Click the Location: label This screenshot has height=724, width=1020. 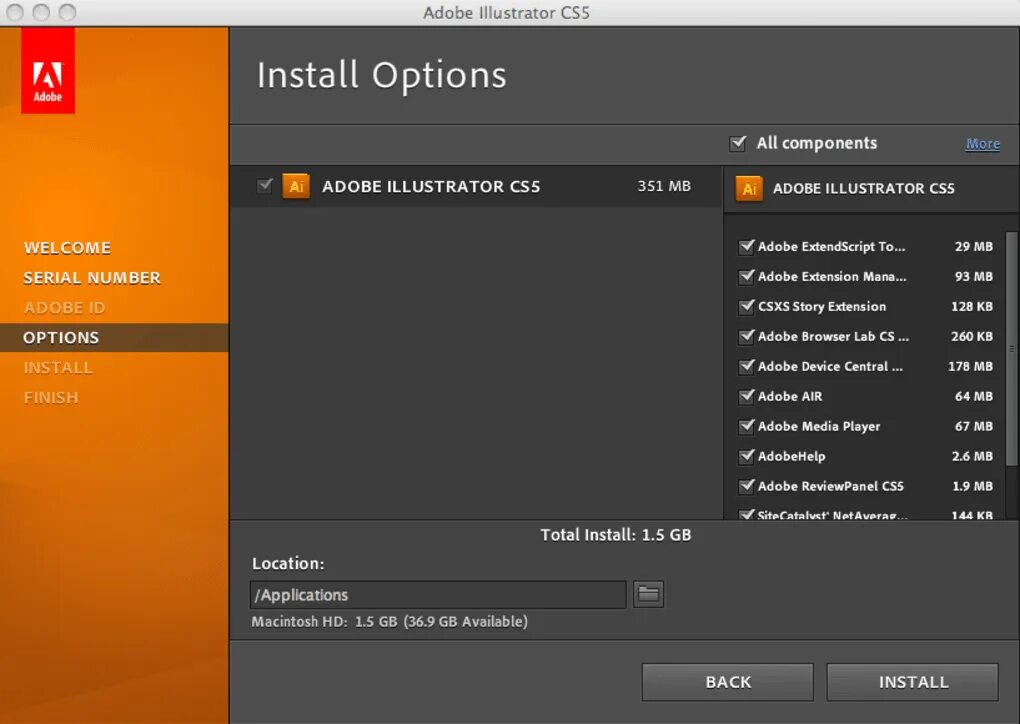tap(288, 563)
